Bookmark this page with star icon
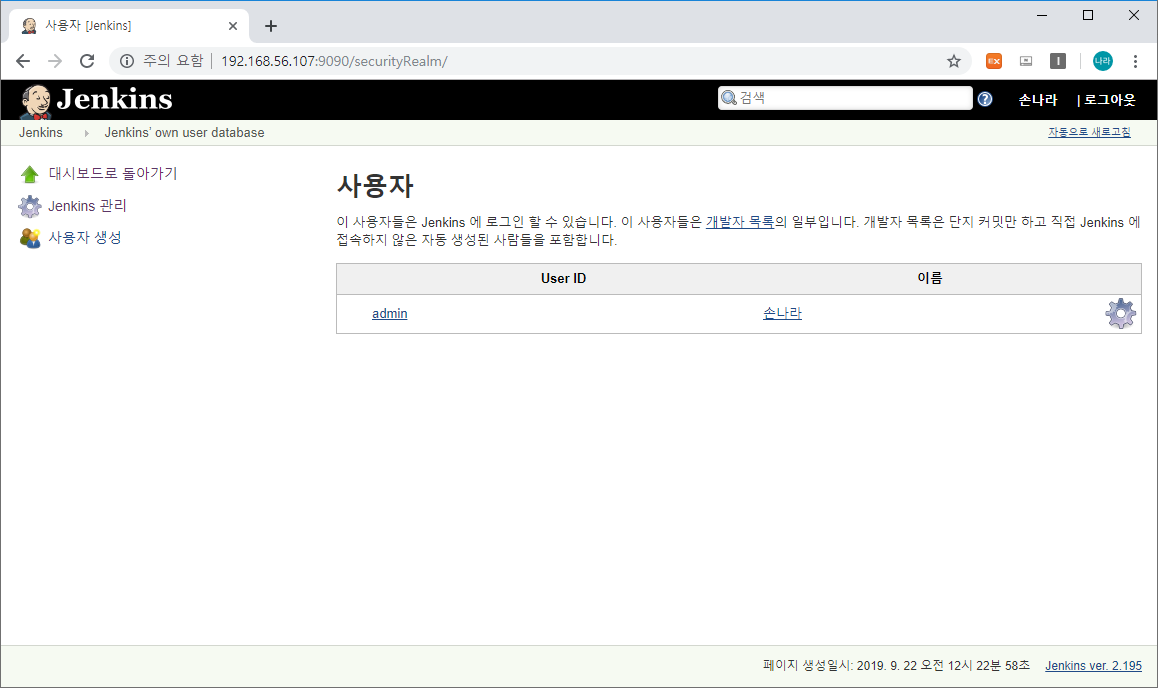 953,61
